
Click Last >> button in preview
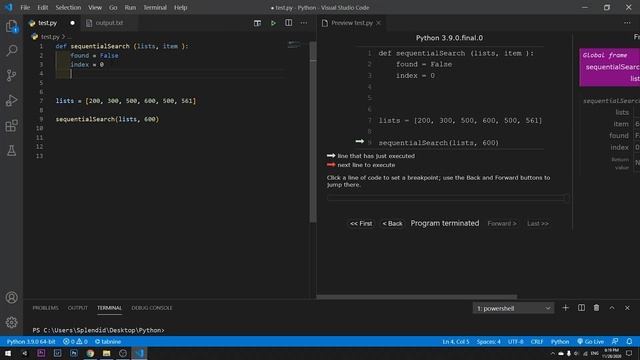(x=538, y=224)
